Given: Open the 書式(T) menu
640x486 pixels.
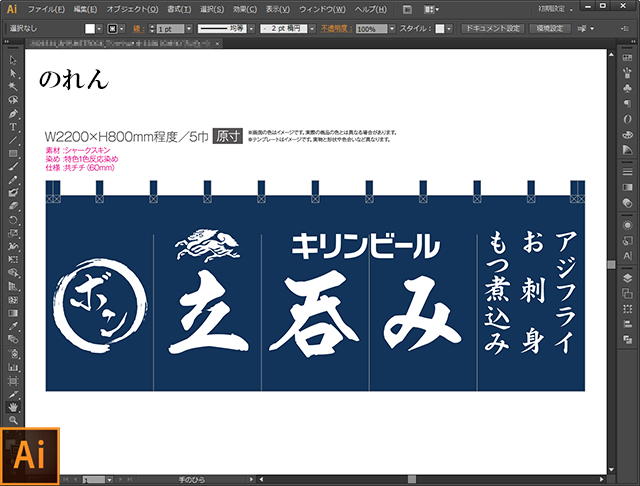Looking at the screenshot, I should 179,9.
